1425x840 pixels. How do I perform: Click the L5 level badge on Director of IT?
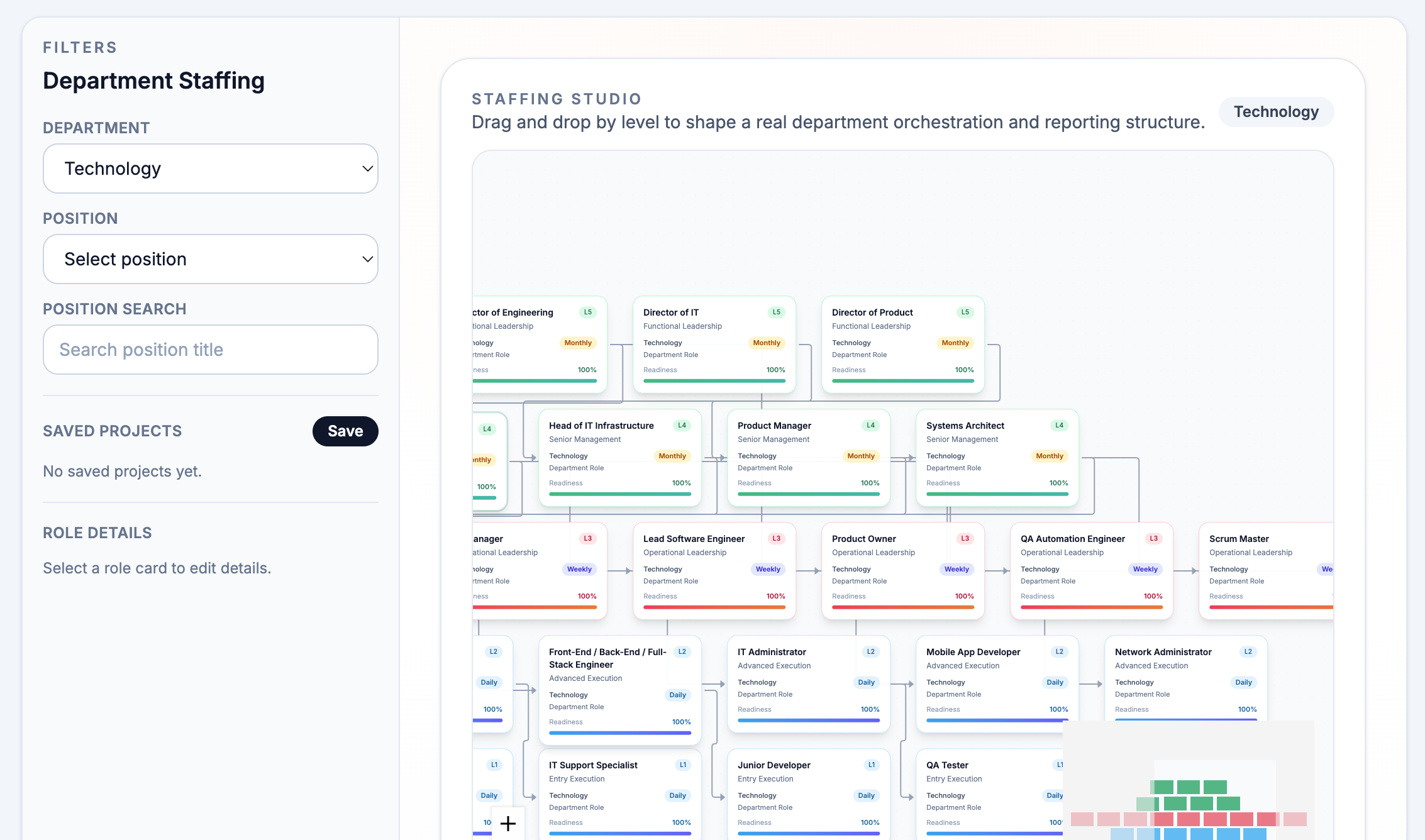tap(775, 312)
